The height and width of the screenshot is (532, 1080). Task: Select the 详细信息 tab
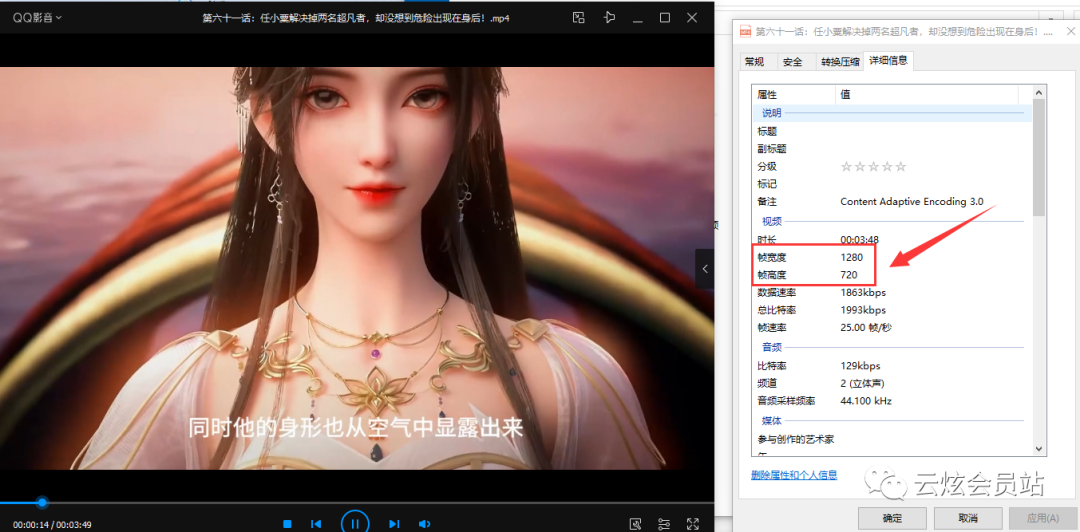(889, 61)
